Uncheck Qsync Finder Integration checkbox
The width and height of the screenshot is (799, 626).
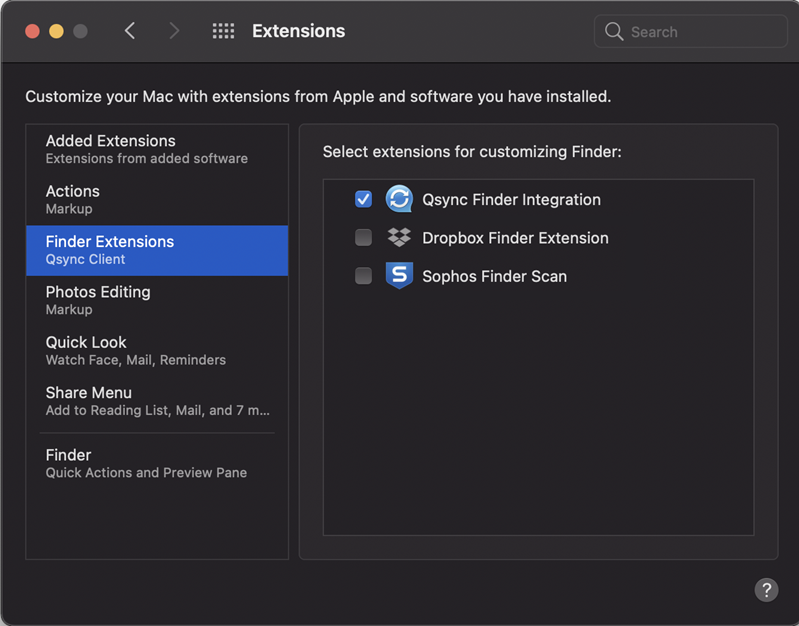363,199
